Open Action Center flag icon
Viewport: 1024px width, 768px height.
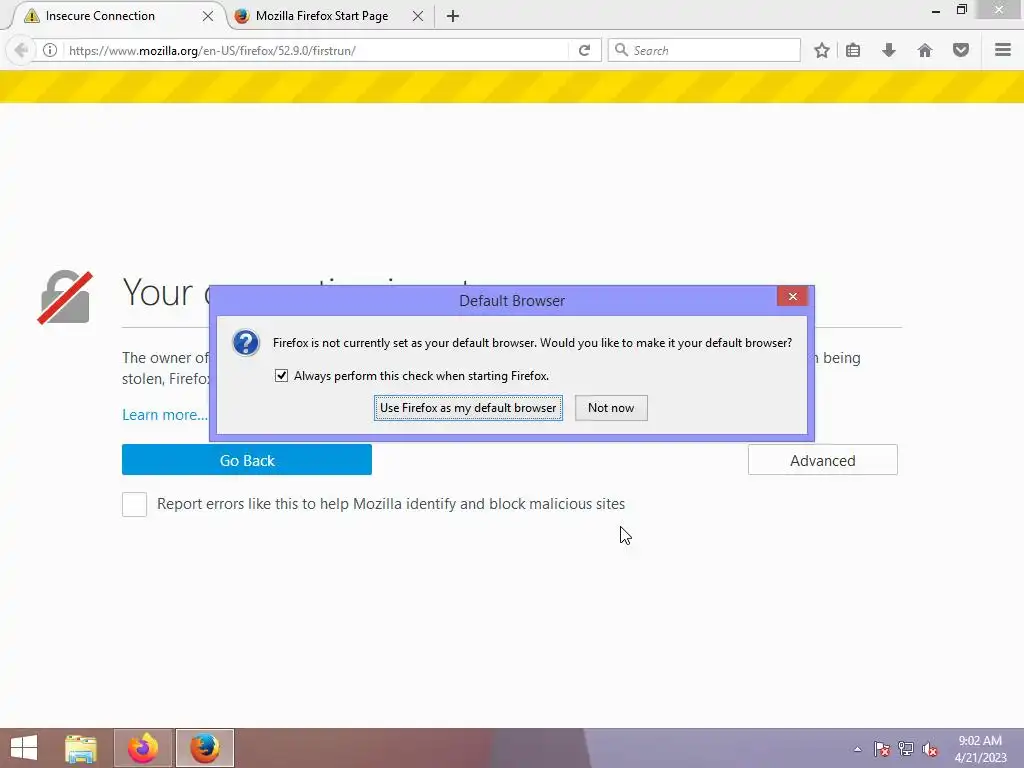[x=882, y=749]
